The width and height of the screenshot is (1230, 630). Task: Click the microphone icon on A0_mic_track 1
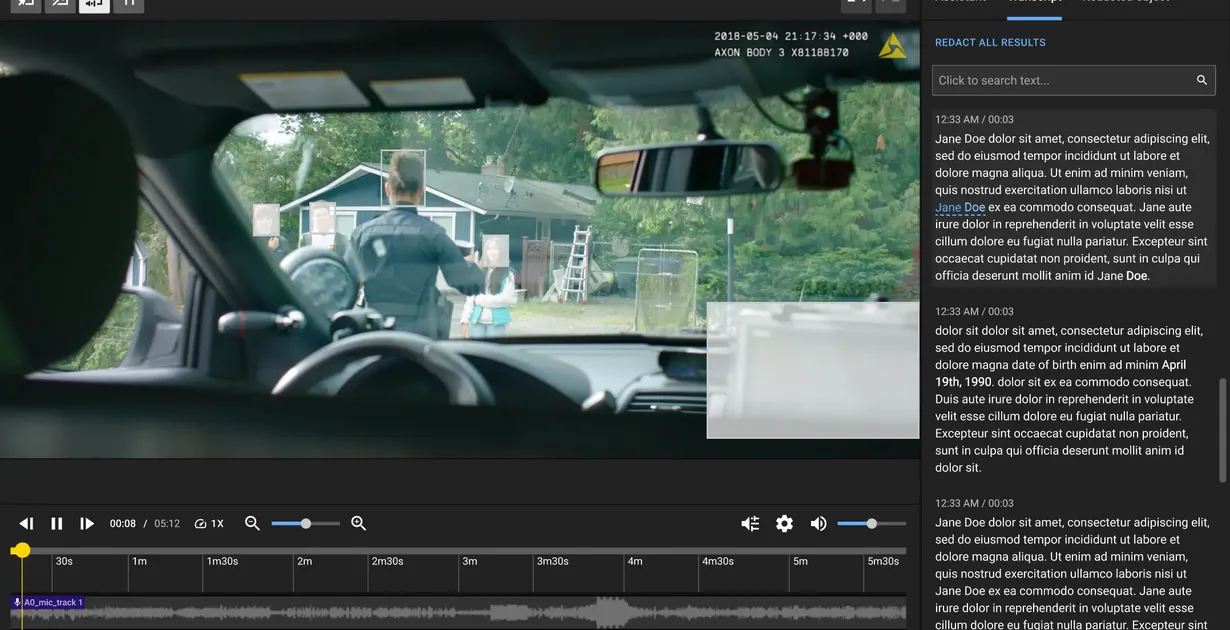pos(15,600)
